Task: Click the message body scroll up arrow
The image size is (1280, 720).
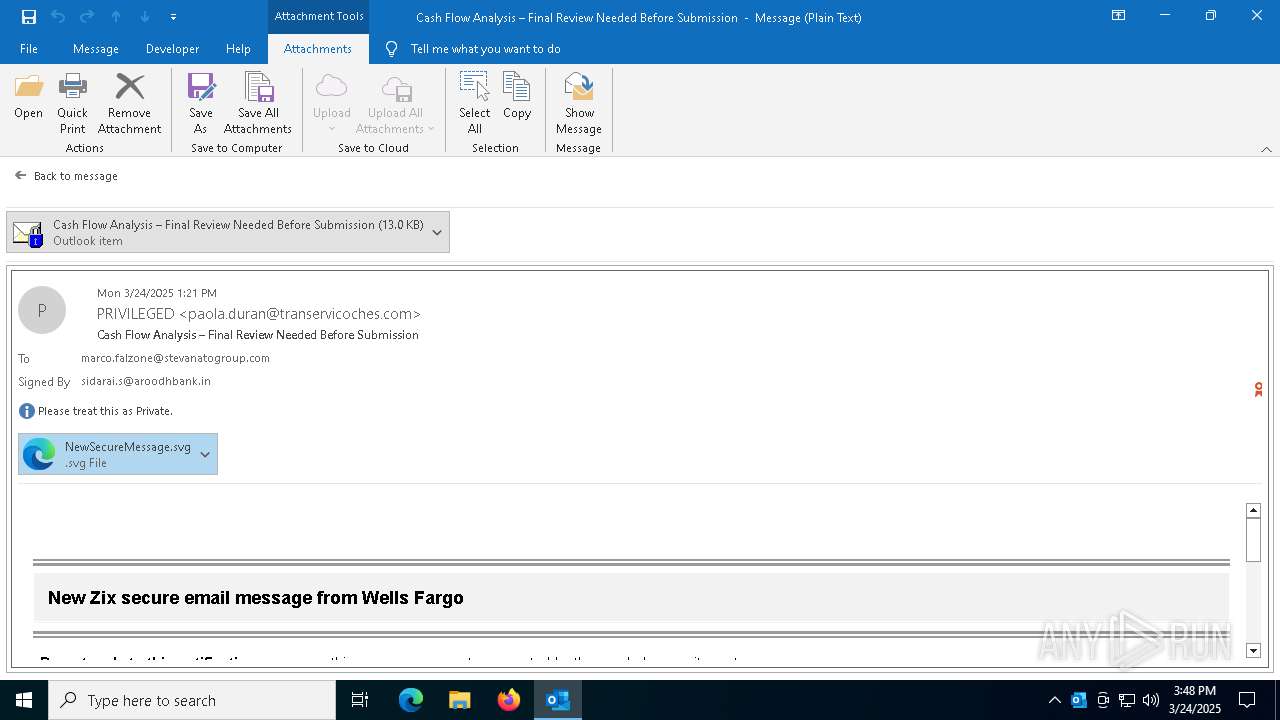Action: point(1253,511)
